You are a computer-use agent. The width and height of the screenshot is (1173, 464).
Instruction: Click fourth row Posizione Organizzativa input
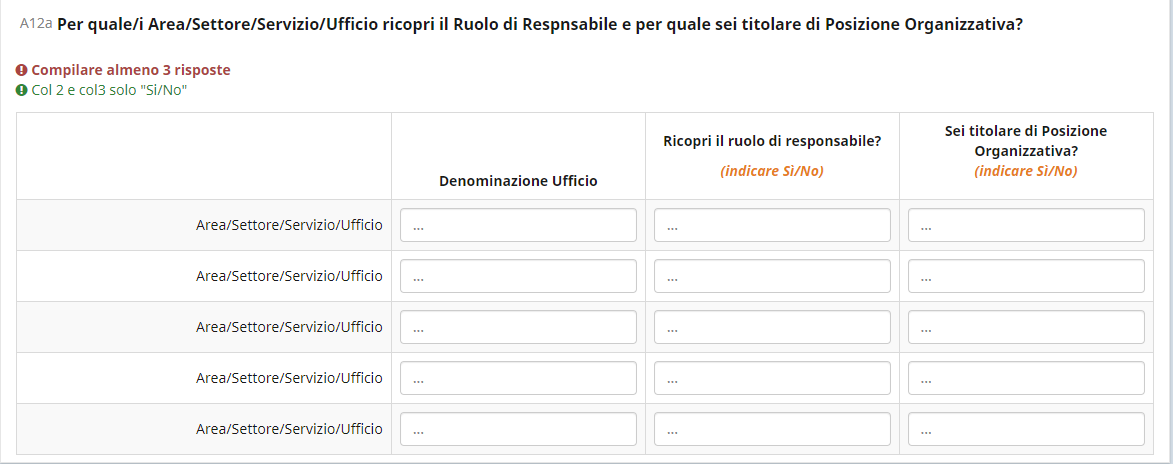(x=1026, y=378)
